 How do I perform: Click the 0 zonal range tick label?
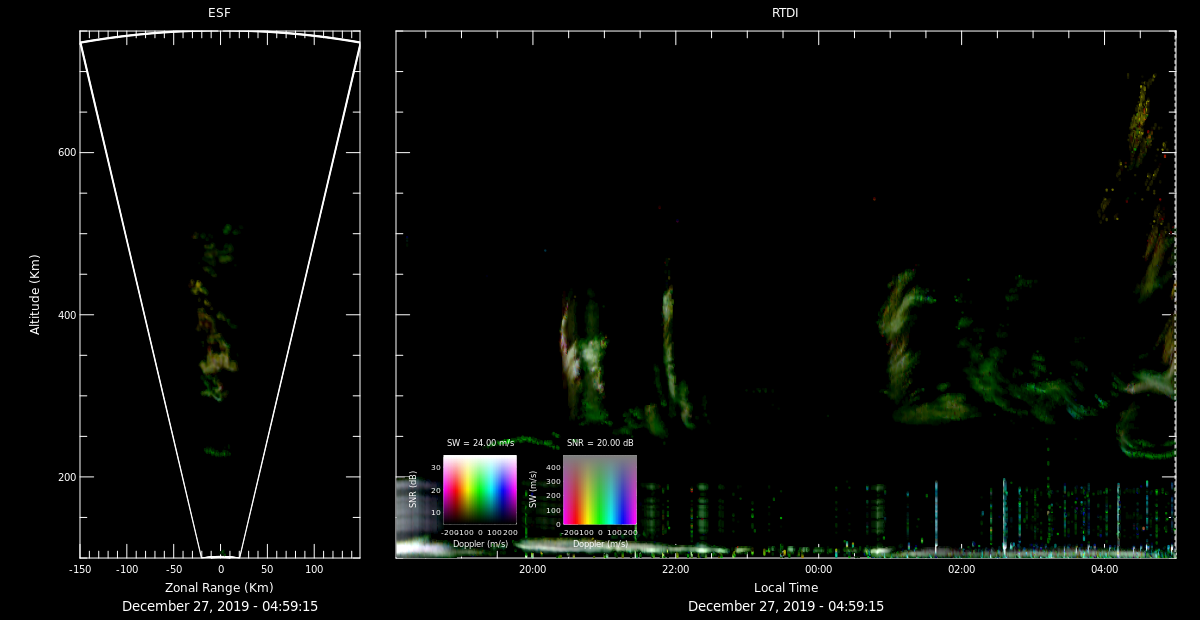[x=220, y=569]
